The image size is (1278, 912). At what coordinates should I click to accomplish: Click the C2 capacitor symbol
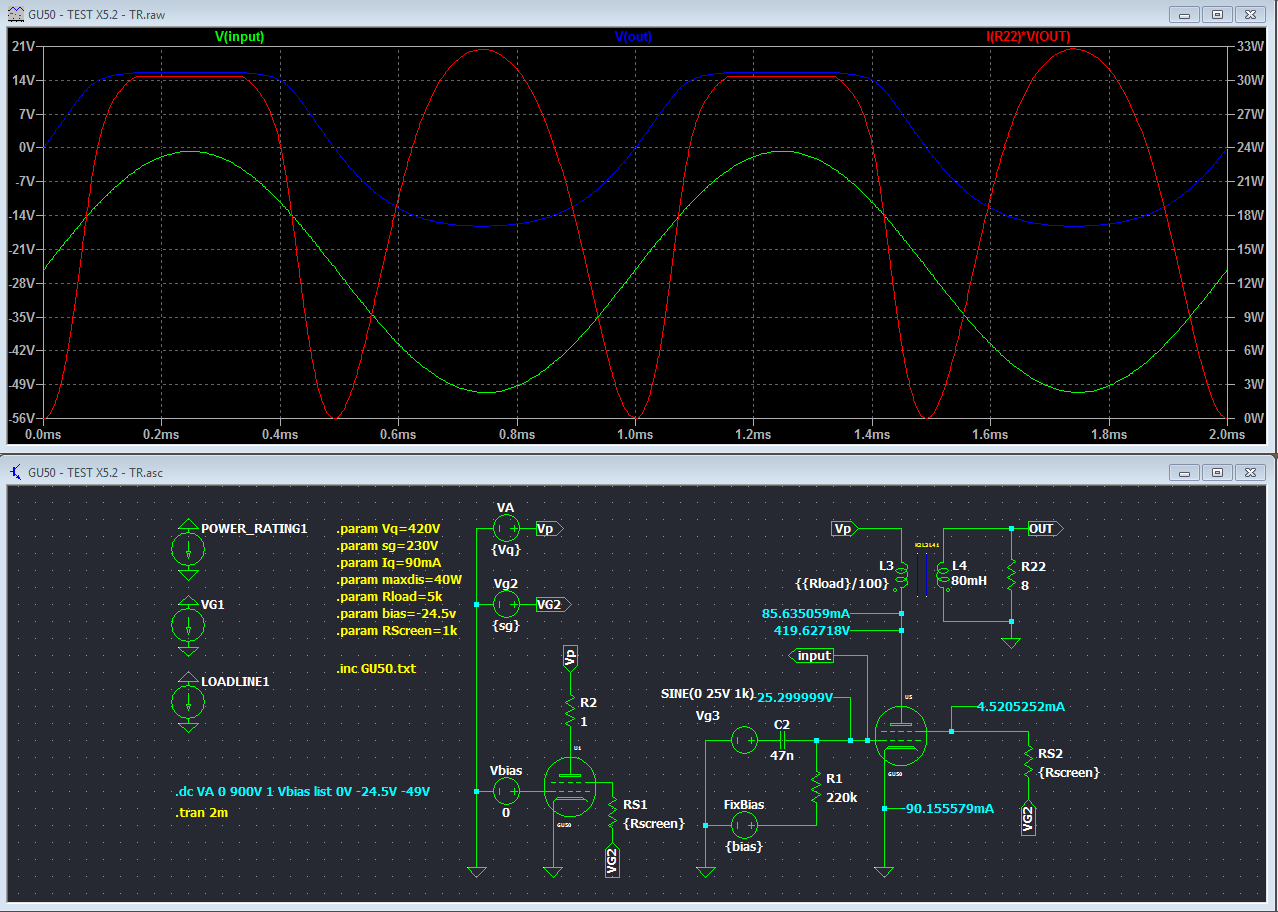[782, 740]
